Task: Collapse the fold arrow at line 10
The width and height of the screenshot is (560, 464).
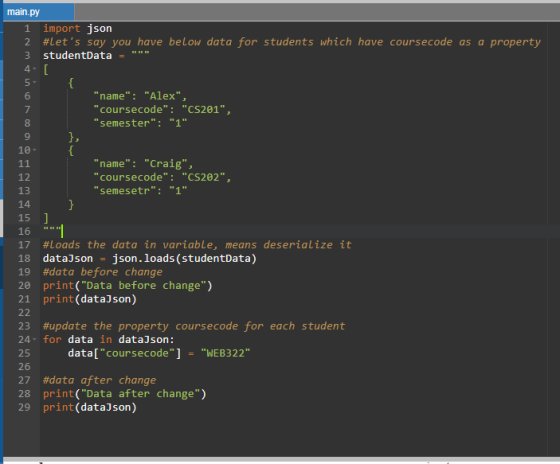Action: (35, 150)
